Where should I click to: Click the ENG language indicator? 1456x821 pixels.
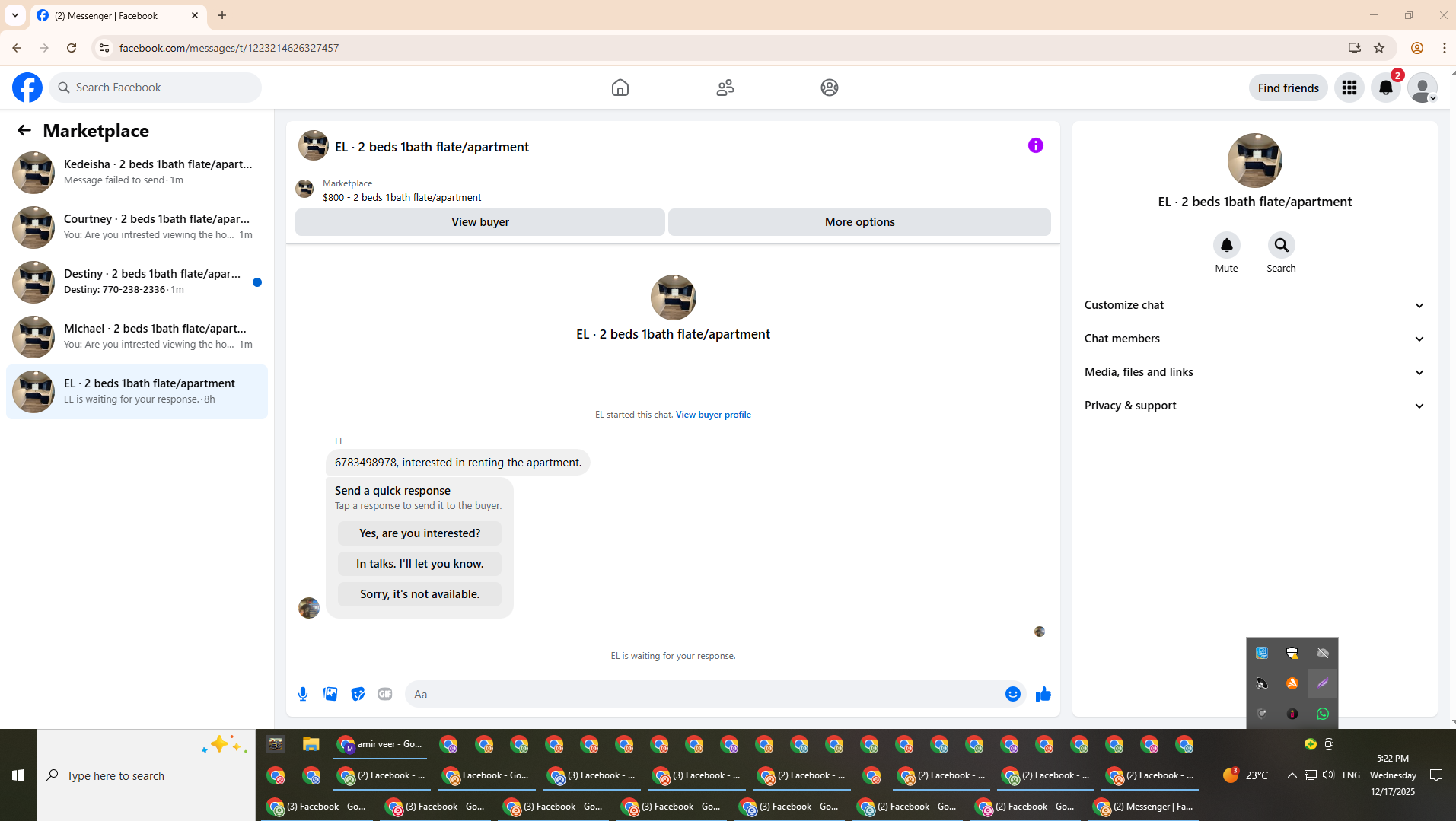tap(1351, 775)
